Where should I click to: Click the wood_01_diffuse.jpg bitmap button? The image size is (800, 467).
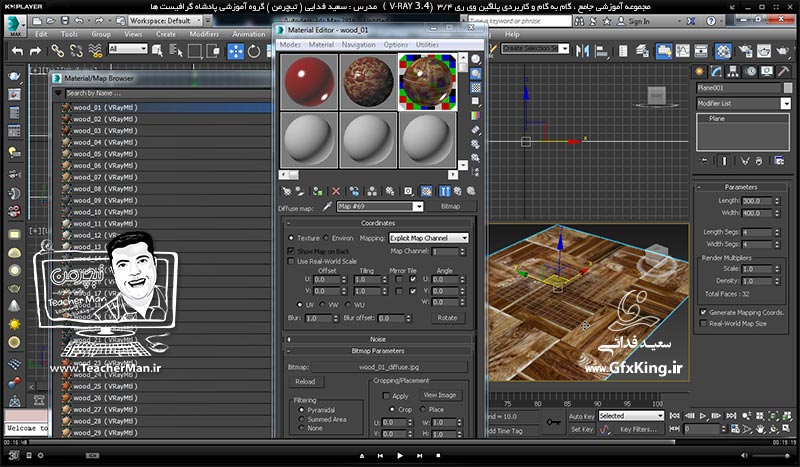pos(389,367)
